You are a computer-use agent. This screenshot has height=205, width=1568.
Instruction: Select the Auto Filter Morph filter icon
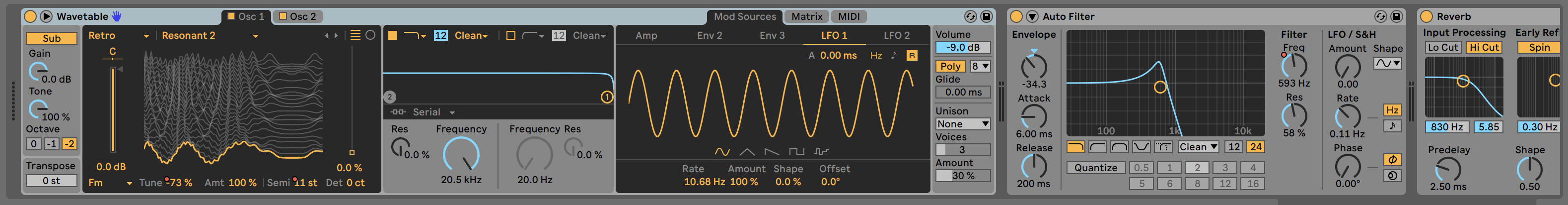click(x=1163, y=147)
